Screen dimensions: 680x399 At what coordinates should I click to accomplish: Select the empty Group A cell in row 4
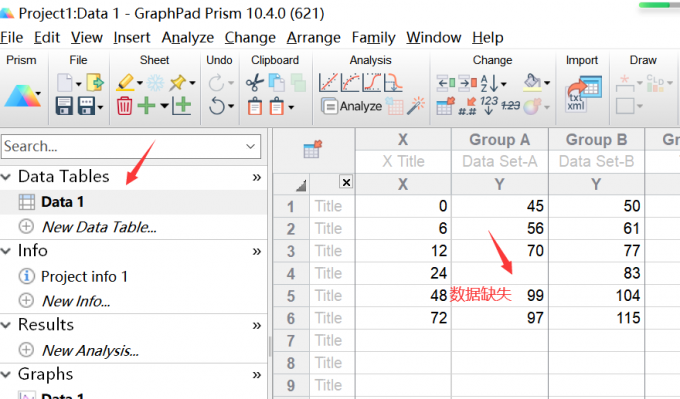pos(500,273)
